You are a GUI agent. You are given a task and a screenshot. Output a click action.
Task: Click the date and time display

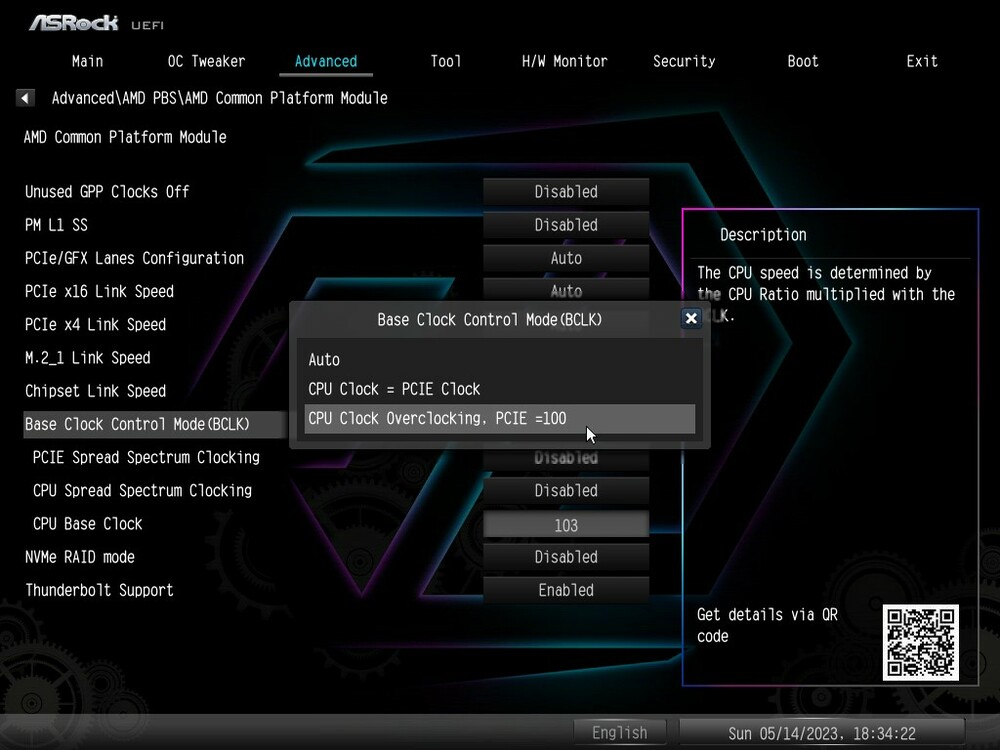point(821,733)
